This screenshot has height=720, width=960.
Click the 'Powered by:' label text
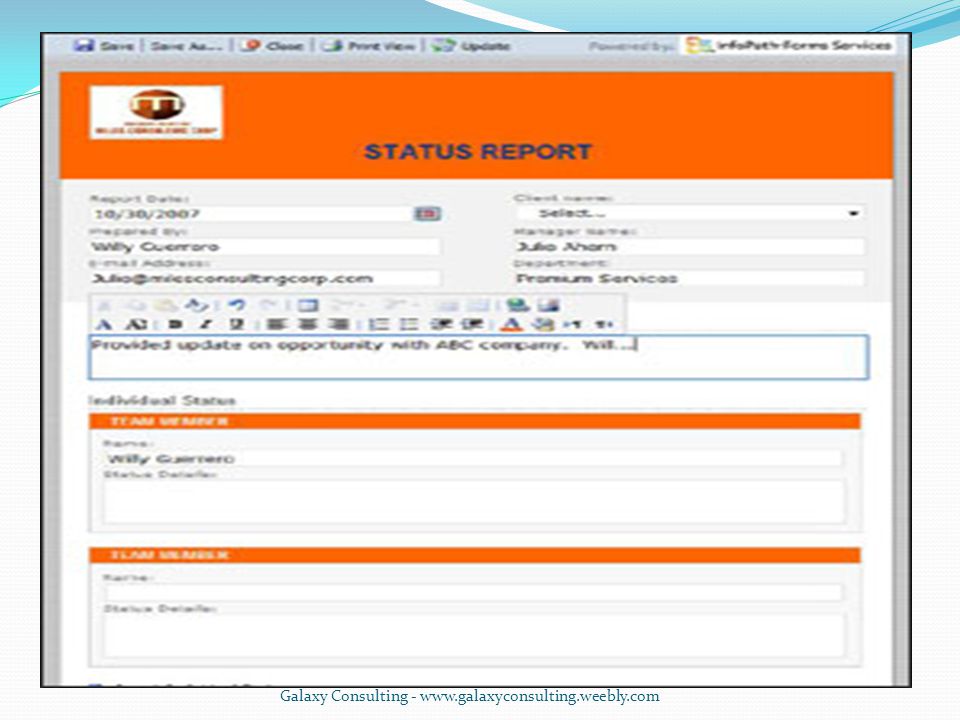pyautogui.click(x=632, y=46)
